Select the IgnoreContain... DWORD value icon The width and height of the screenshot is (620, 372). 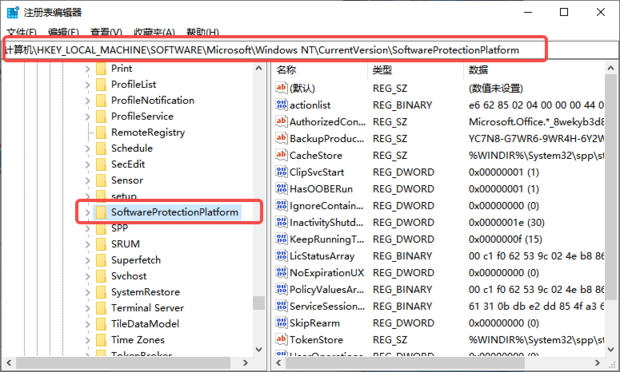[x=281, y=206]
